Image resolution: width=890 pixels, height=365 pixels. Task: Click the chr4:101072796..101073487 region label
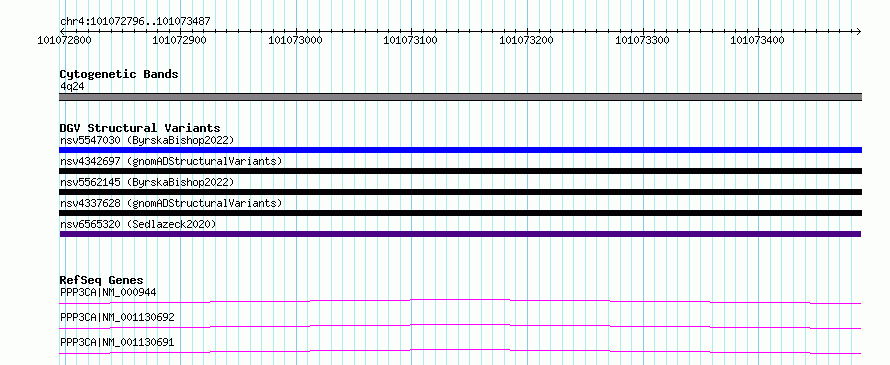coord(135,21)
